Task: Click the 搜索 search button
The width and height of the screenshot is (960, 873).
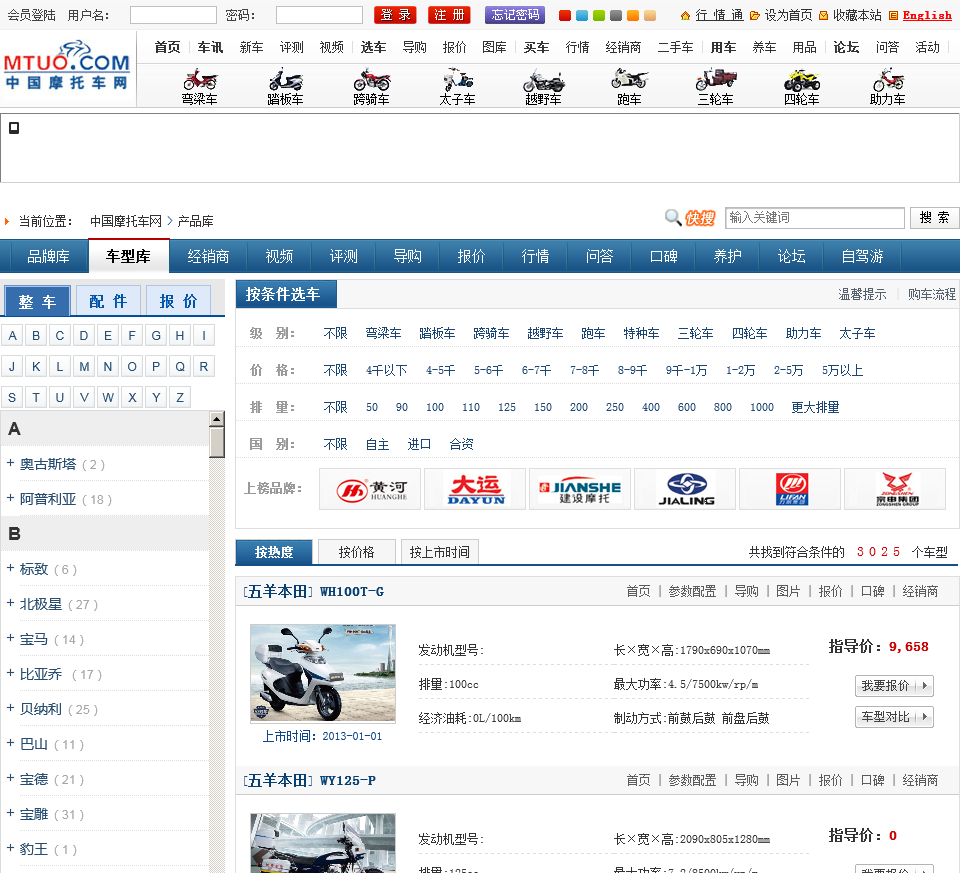Action: click(935, 217)
